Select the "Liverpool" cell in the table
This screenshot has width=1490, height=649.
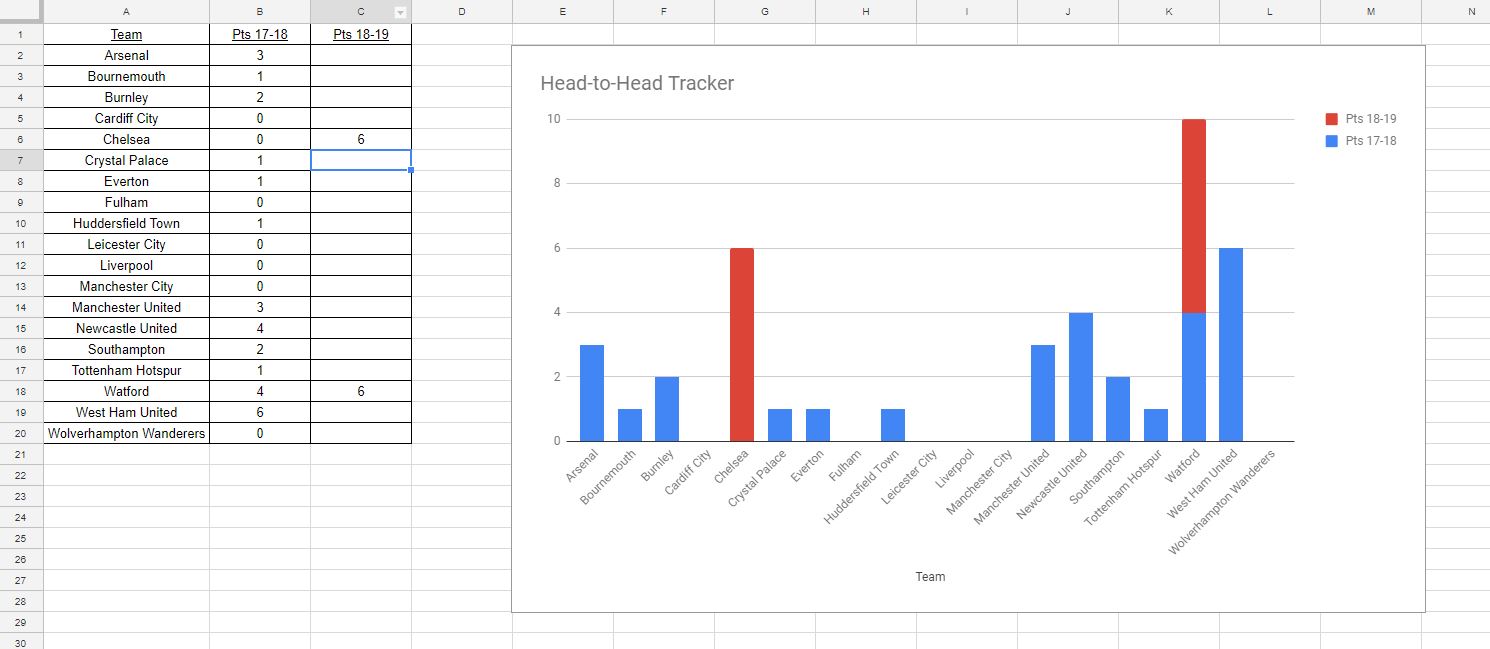[126, 265]
